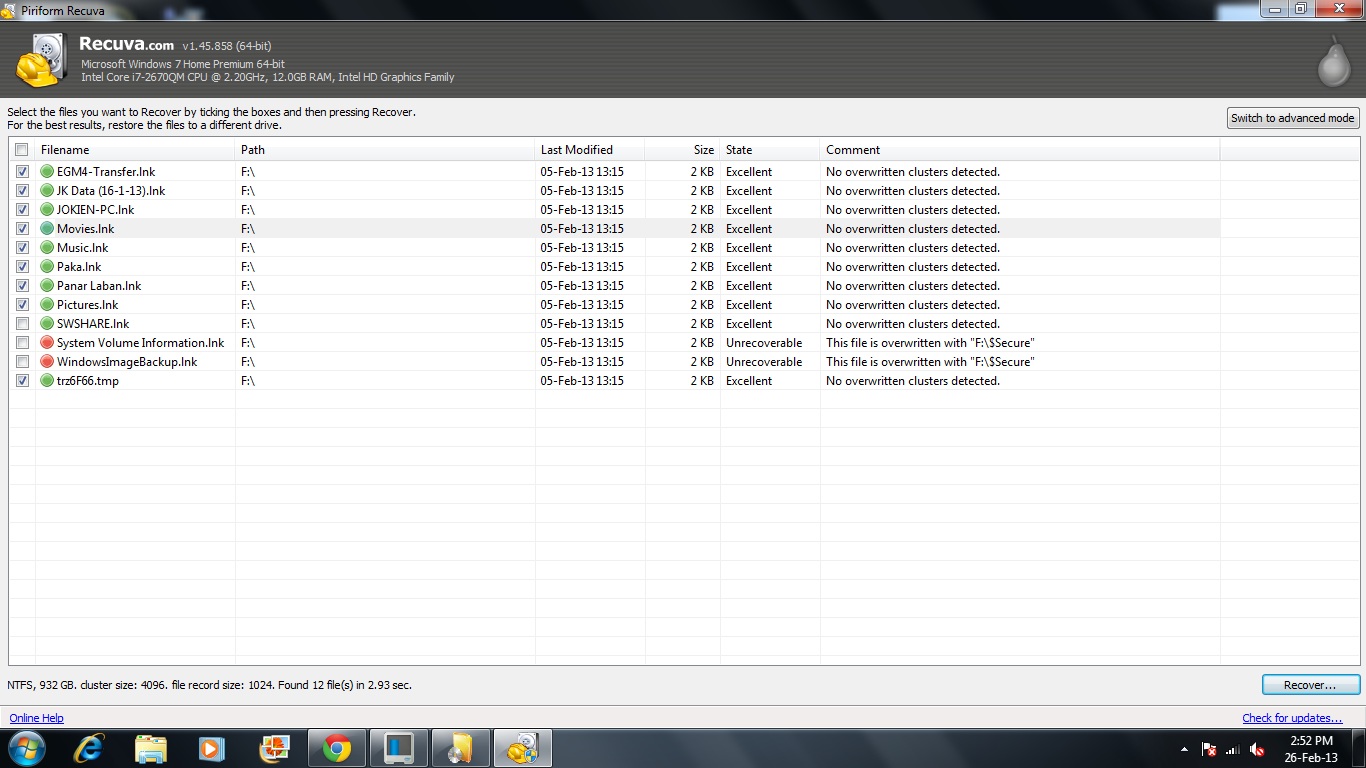Click green status dot for Paka.lnk

(x=47, y=267)
